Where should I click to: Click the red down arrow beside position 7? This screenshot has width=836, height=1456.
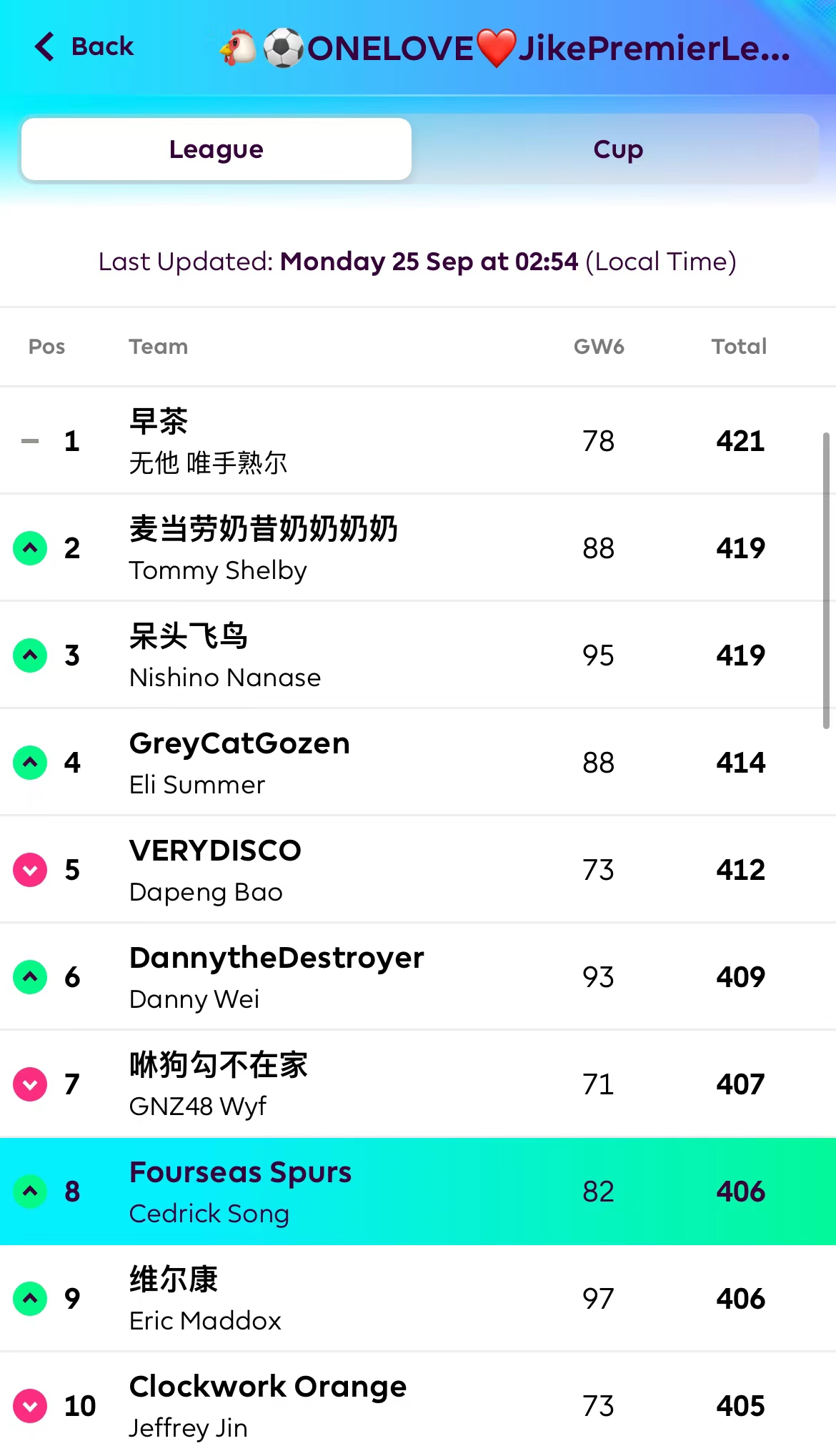(x=30, y=1084)
